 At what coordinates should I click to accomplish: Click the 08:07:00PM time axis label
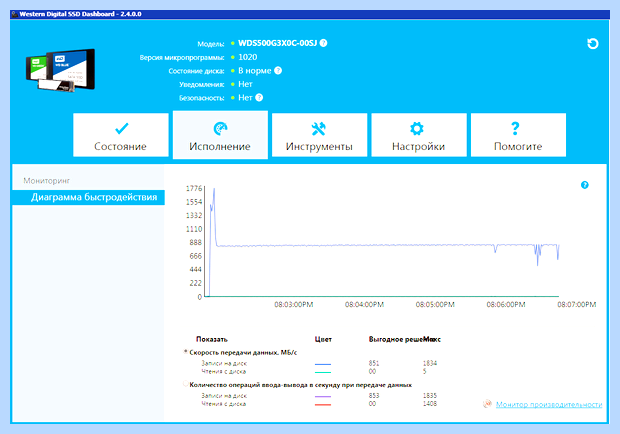point(577,304)
